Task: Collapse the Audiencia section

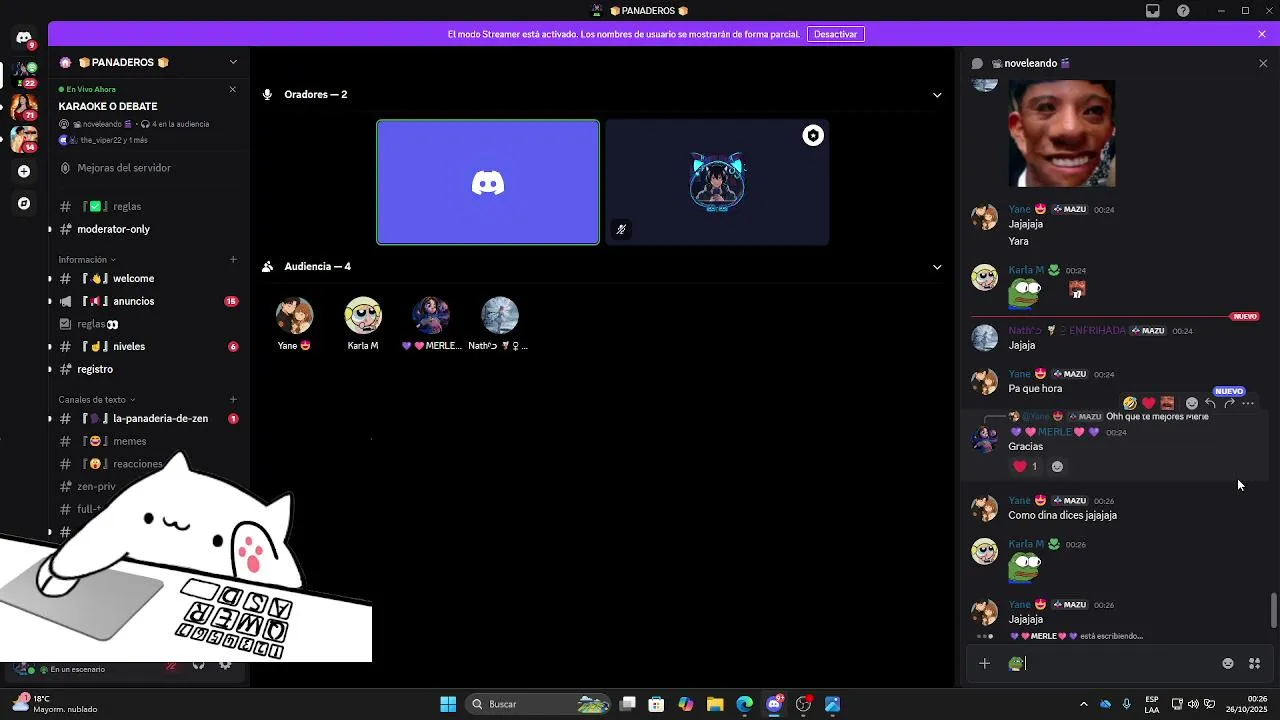Action: click(937, 267)
